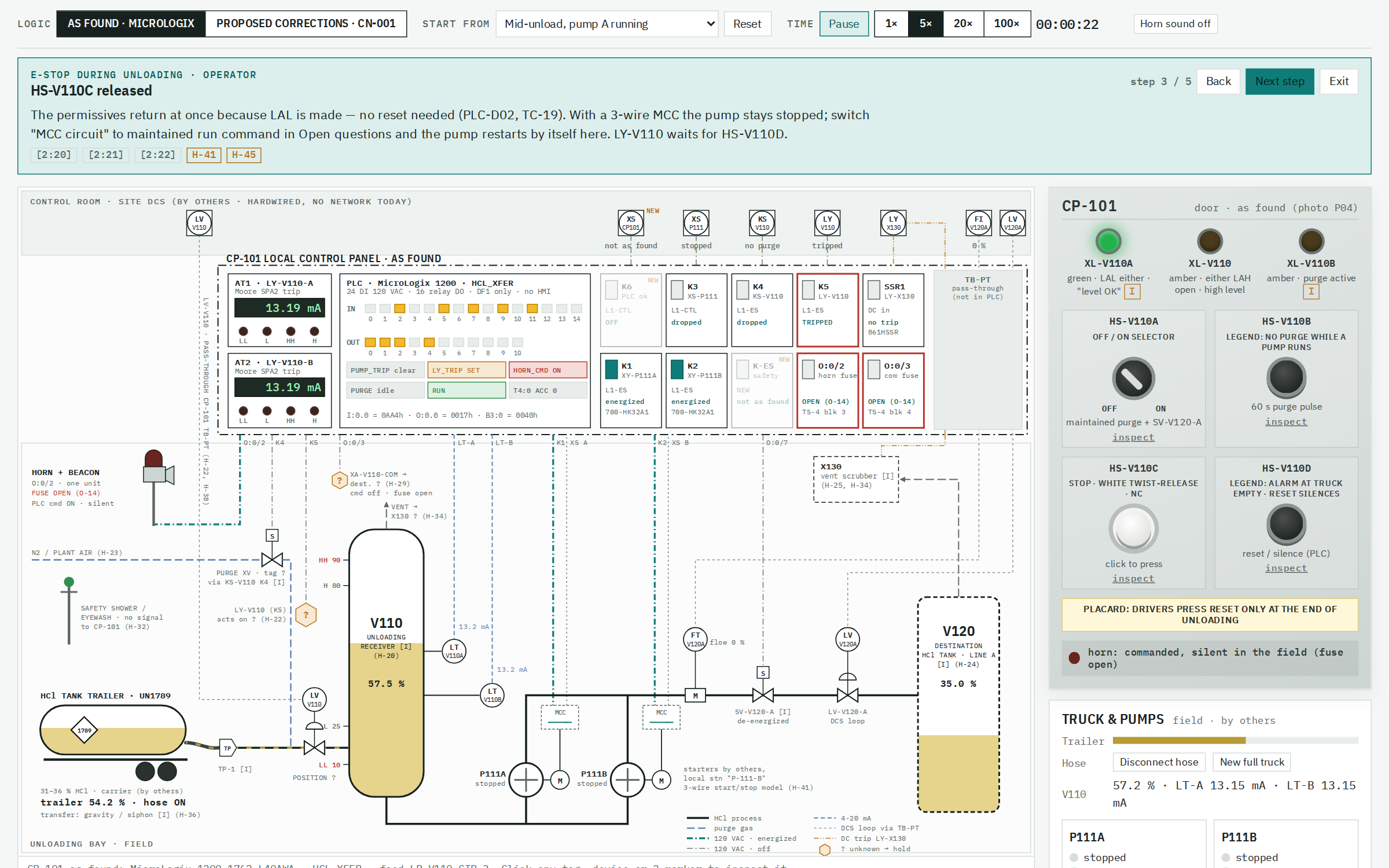The height and width of the screenshot is (868, 1389).
Task: Set simulation speed to 20×
Action: [963, 24]
